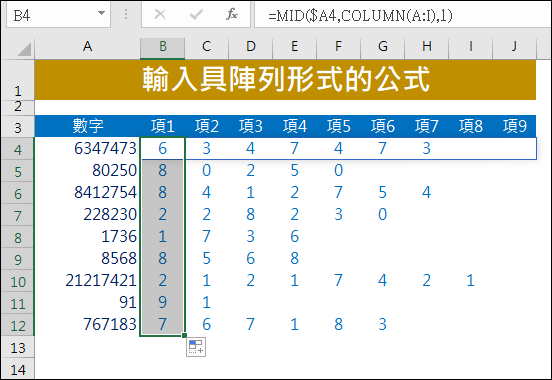Click cell I10 with value 1

coord(470,280)
